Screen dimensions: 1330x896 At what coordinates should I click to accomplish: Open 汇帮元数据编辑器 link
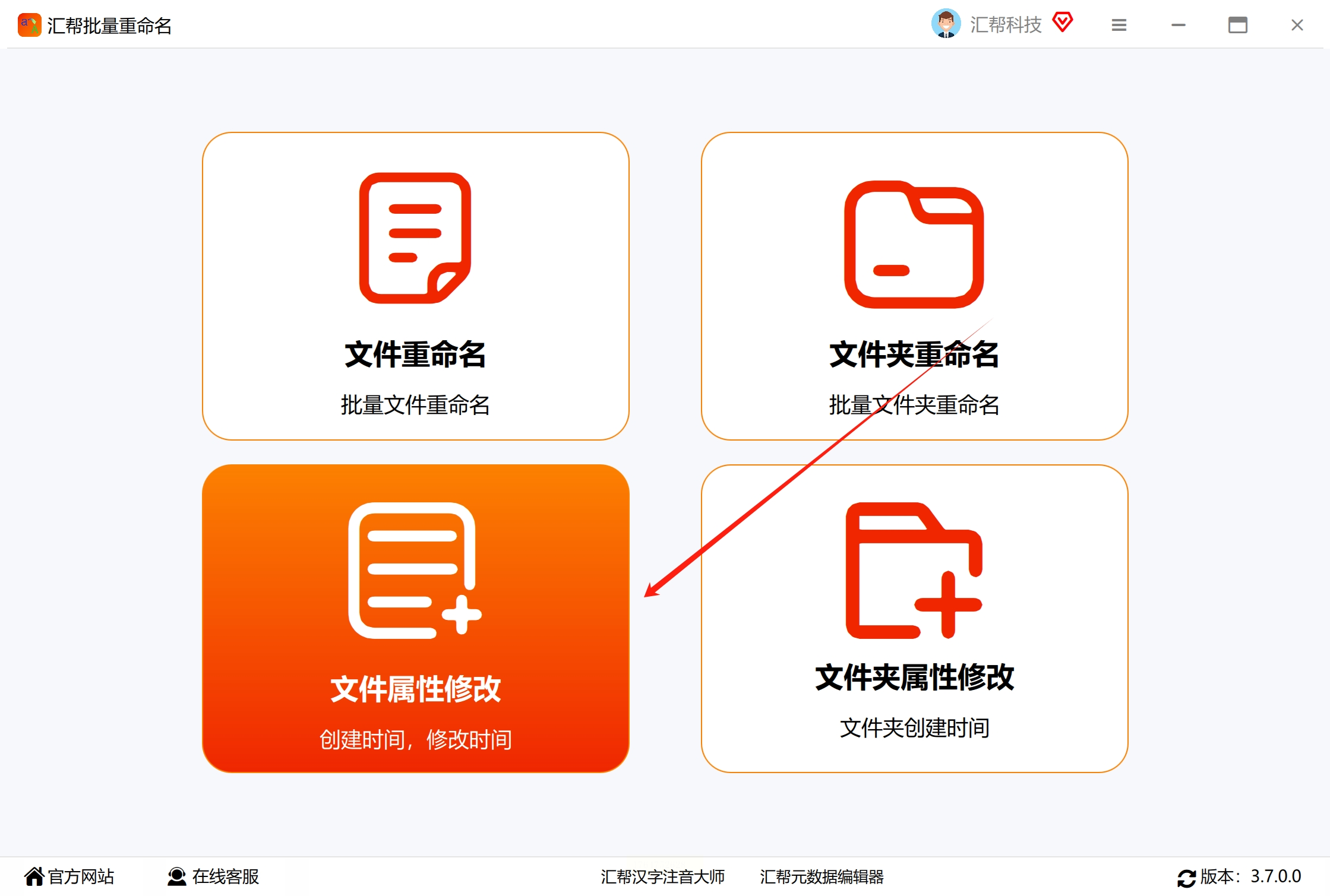pyautogui.click(x=822, y=876)
